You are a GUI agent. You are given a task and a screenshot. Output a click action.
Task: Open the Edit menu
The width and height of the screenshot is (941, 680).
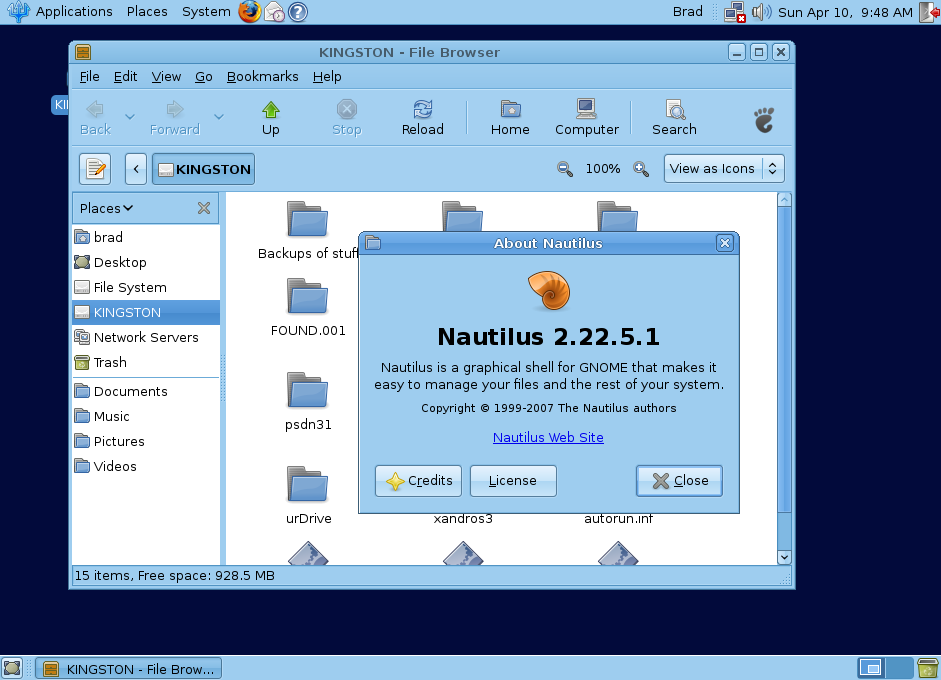125,77
